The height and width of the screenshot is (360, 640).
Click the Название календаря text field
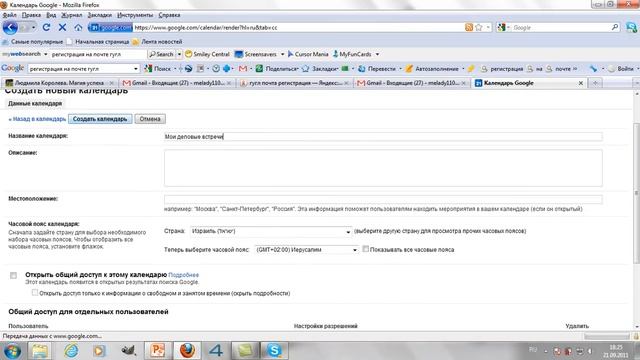[x=383, y=137]
